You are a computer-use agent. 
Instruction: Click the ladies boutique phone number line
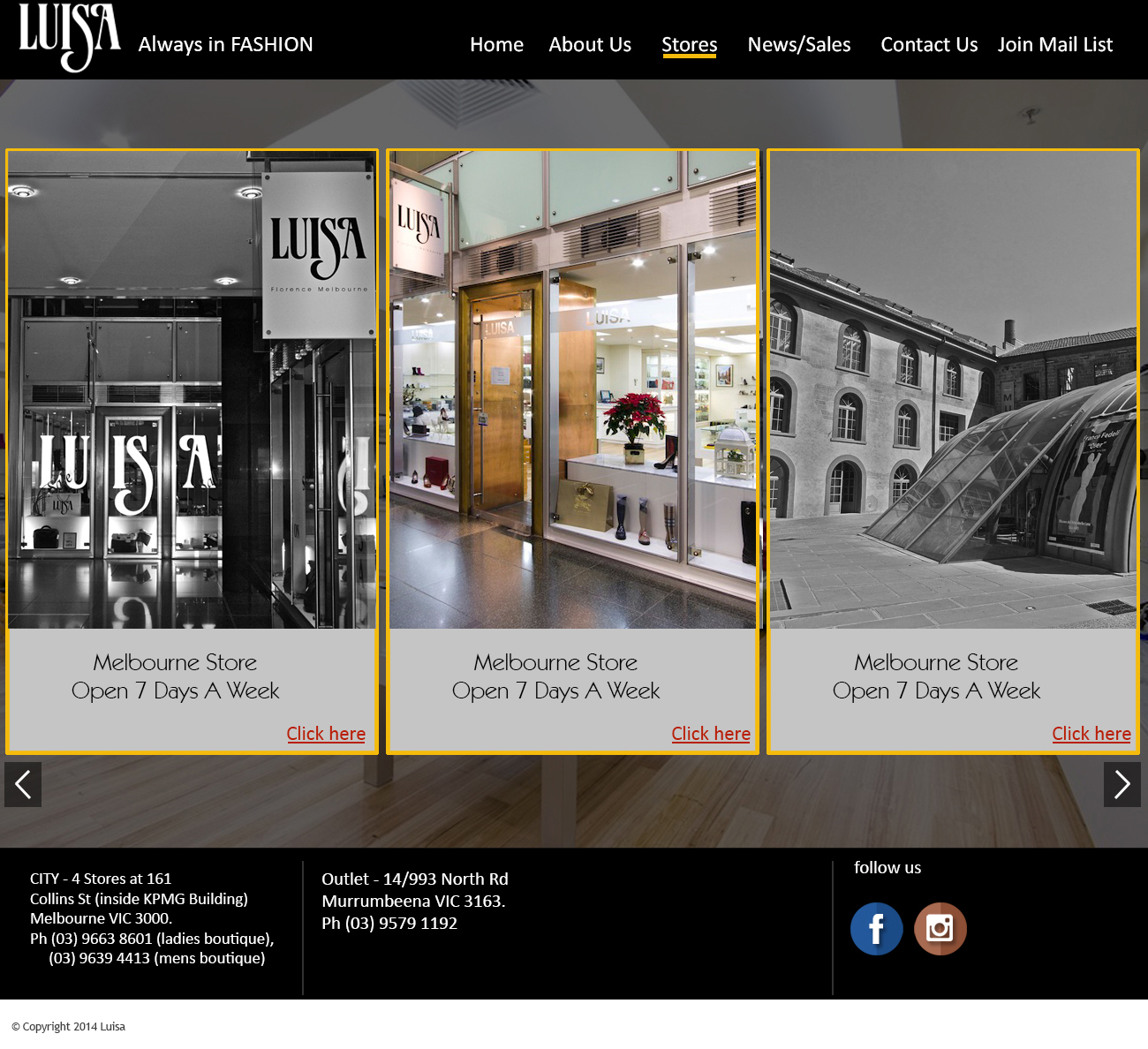[x=152, y=939]
